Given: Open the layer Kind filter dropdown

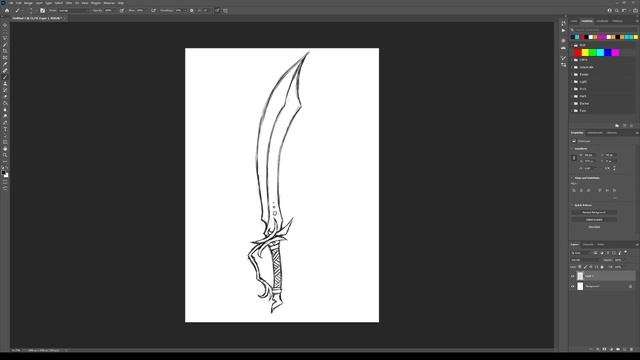Looking at the screenshot, I should click(581, 253).
